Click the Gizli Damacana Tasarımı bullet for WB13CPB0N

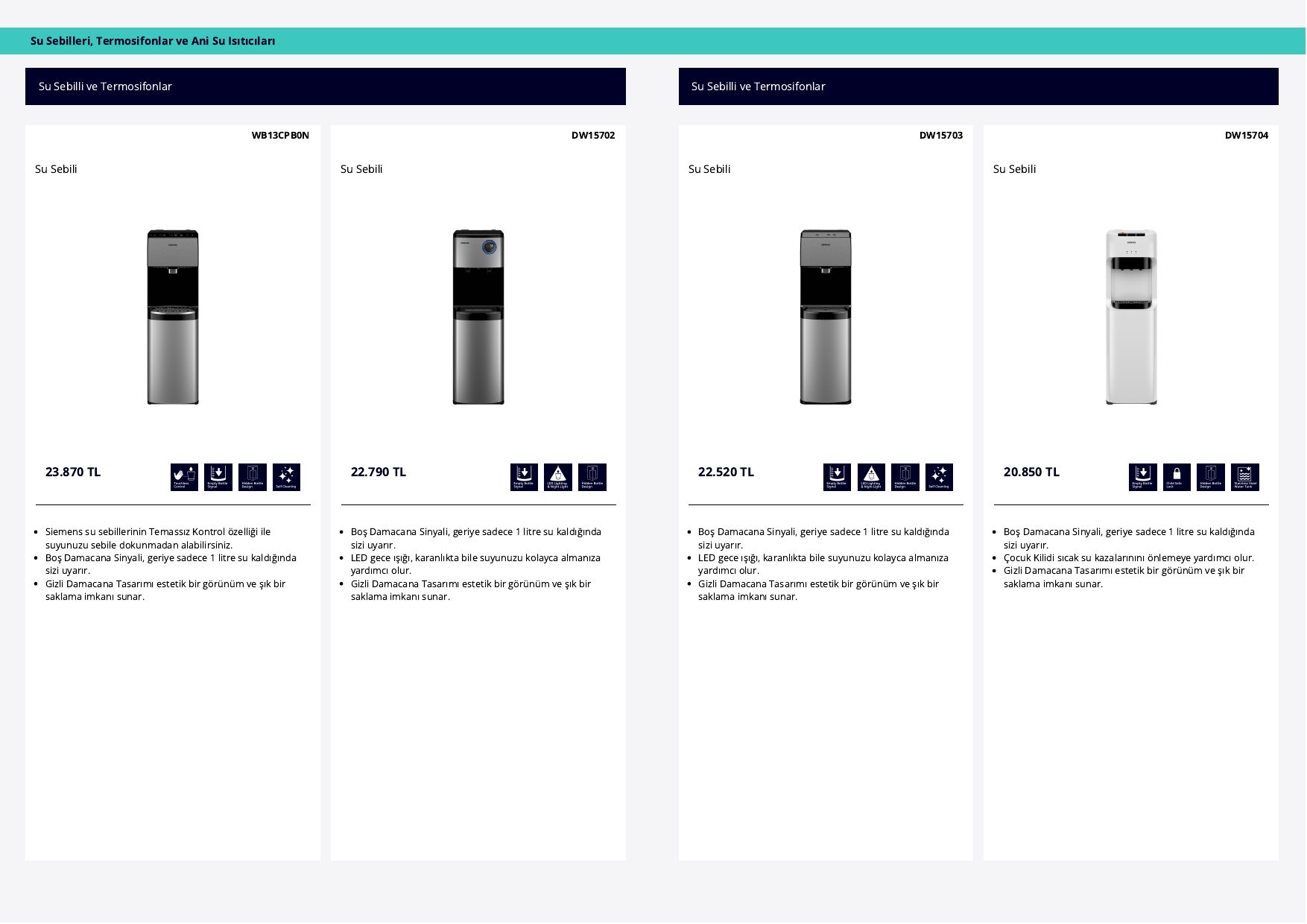(165, 591)
